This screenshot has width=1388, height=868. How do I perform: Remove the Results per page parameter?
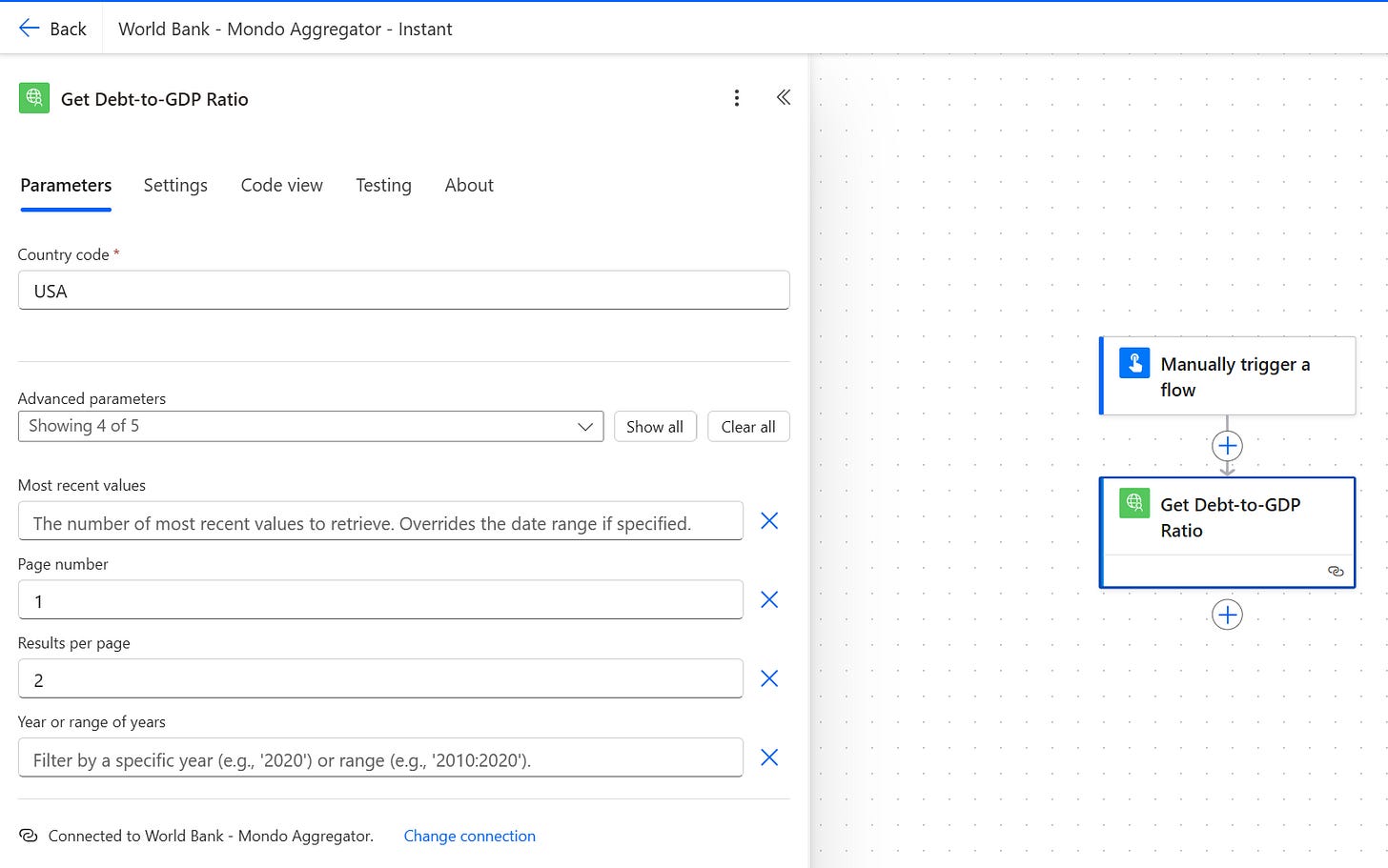tap(769, 678)
